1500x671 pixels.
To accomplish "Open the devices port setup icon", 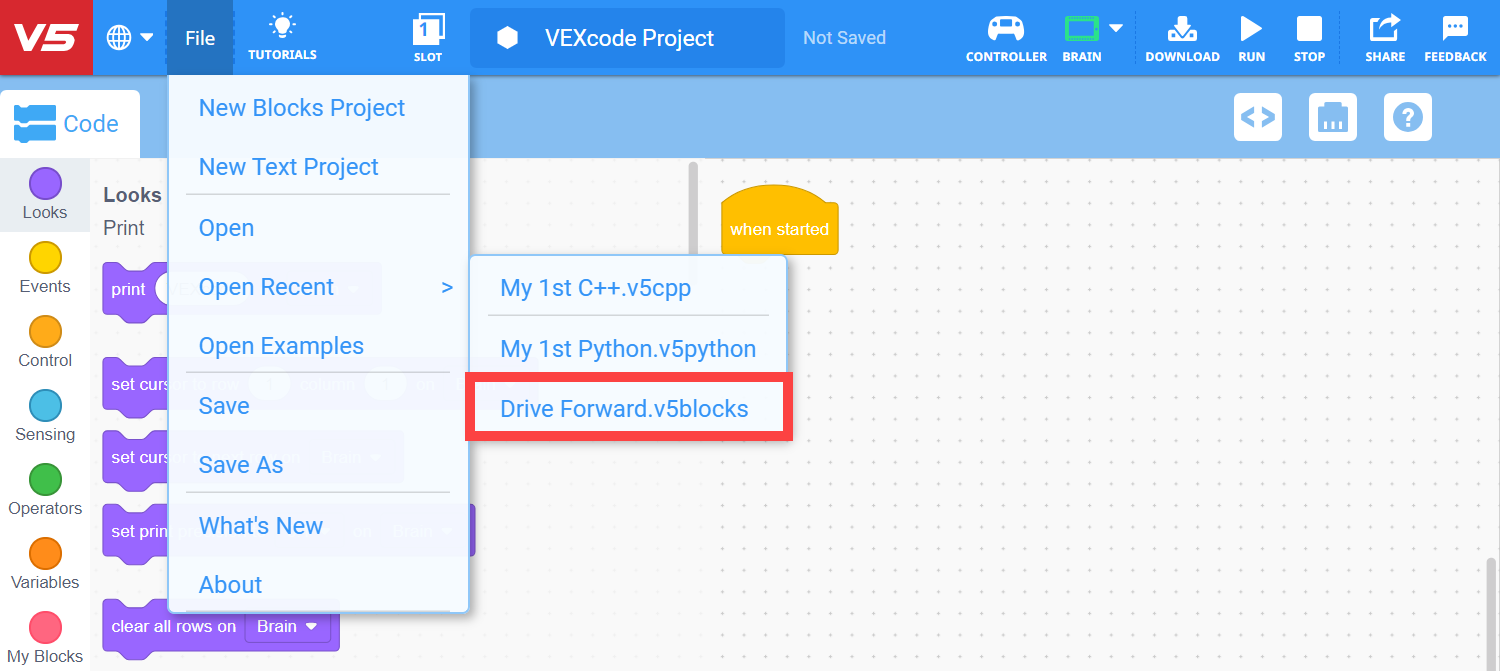I will tap(1332, 117).
